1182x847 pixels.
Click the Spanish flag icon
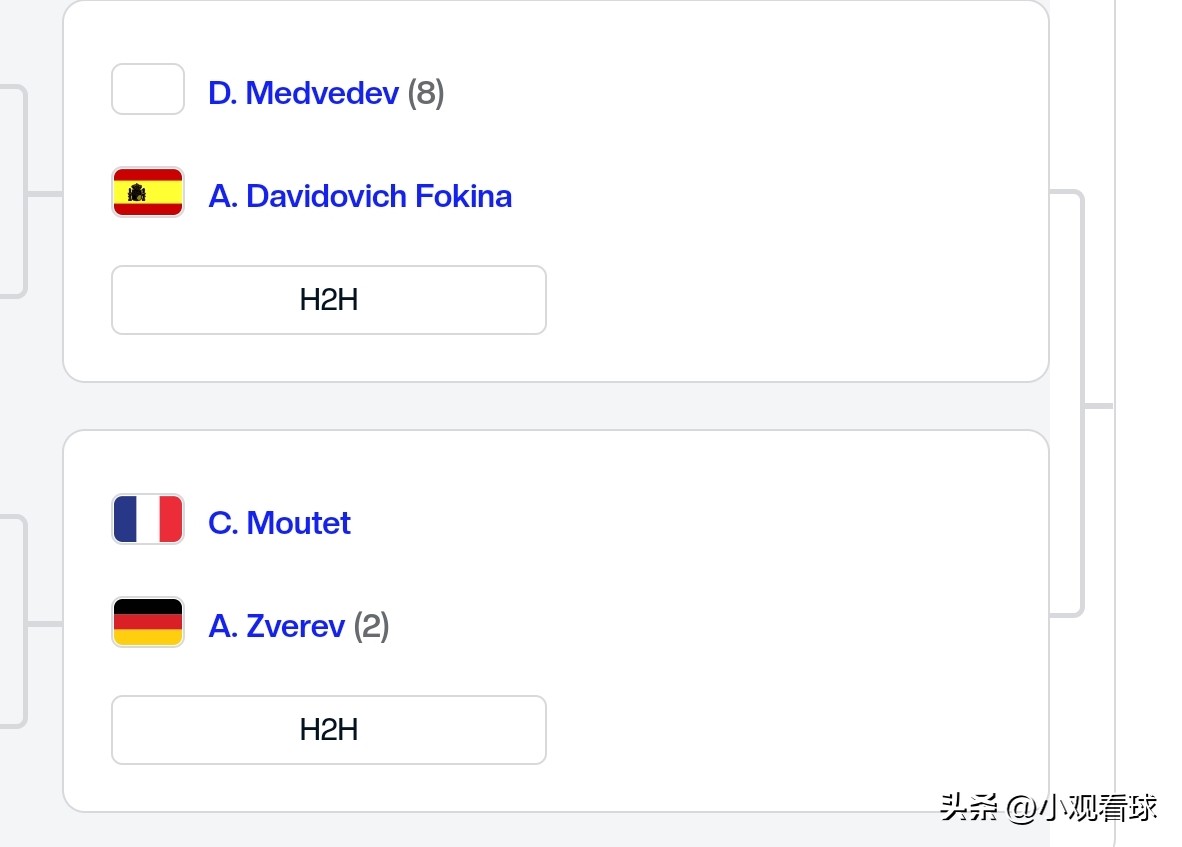pyautogui.click(x=148, y=193)
